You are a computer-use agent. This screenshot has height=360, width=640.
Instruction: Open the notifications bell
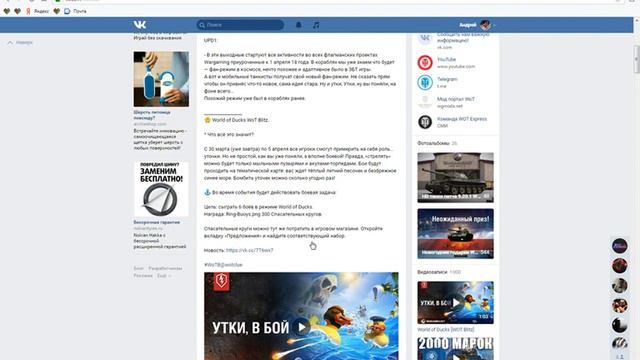(x=299, y=25)
